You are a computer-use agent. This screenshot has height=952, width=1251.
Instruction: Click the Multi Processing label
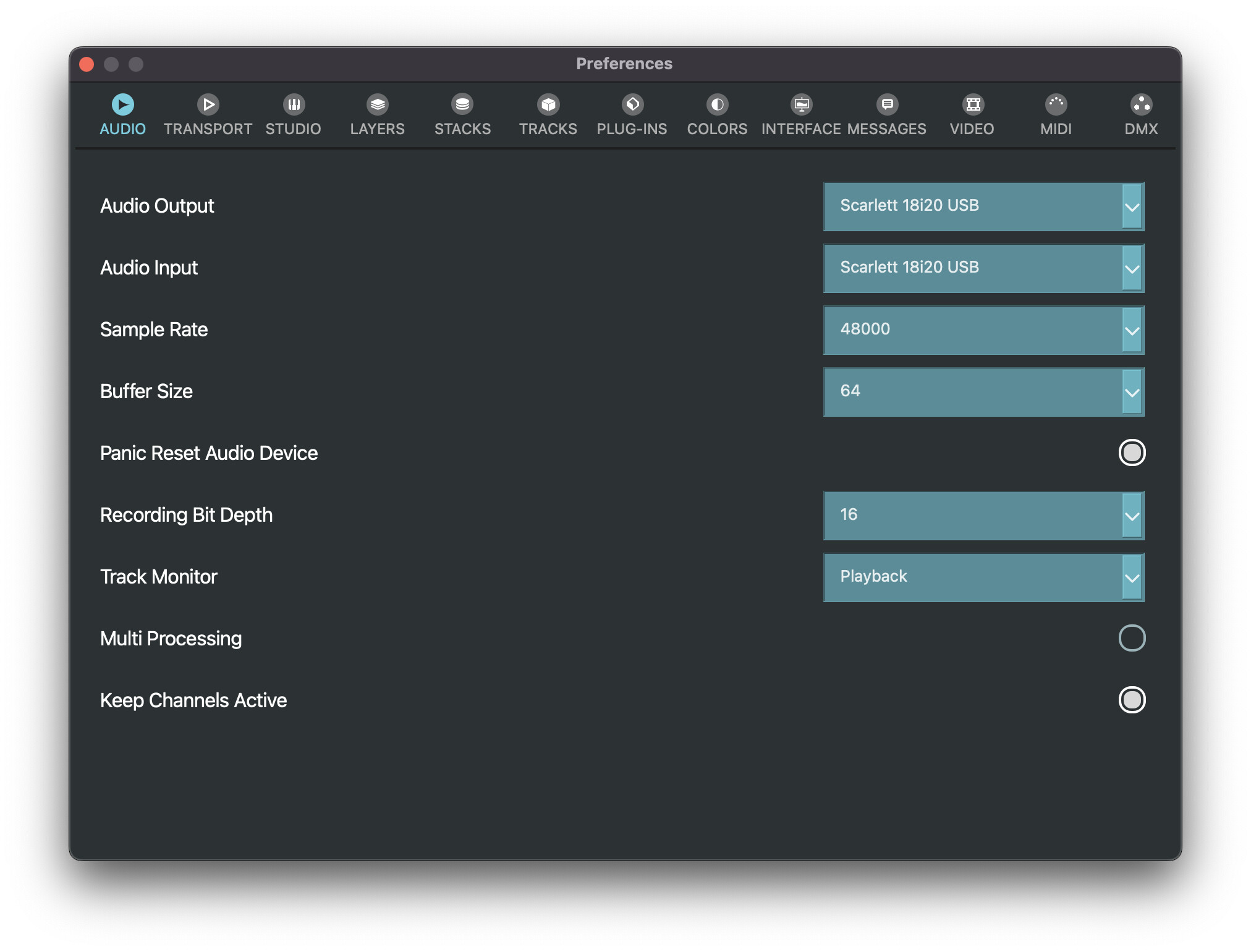(171, 639)
